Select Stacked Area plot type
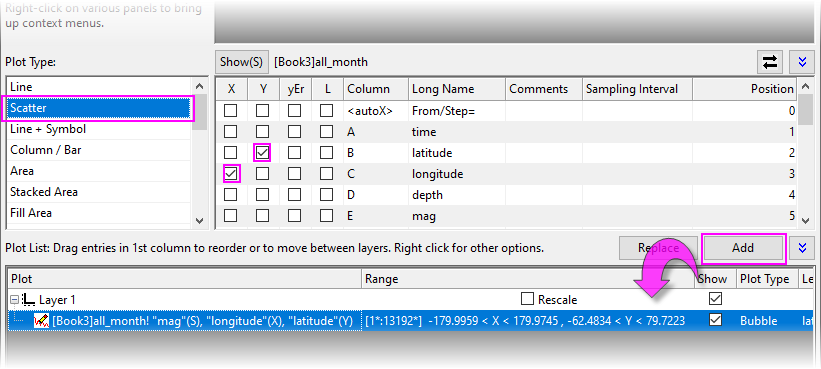The height and width of the screenshot is (369, 821). tap(99, 192)
